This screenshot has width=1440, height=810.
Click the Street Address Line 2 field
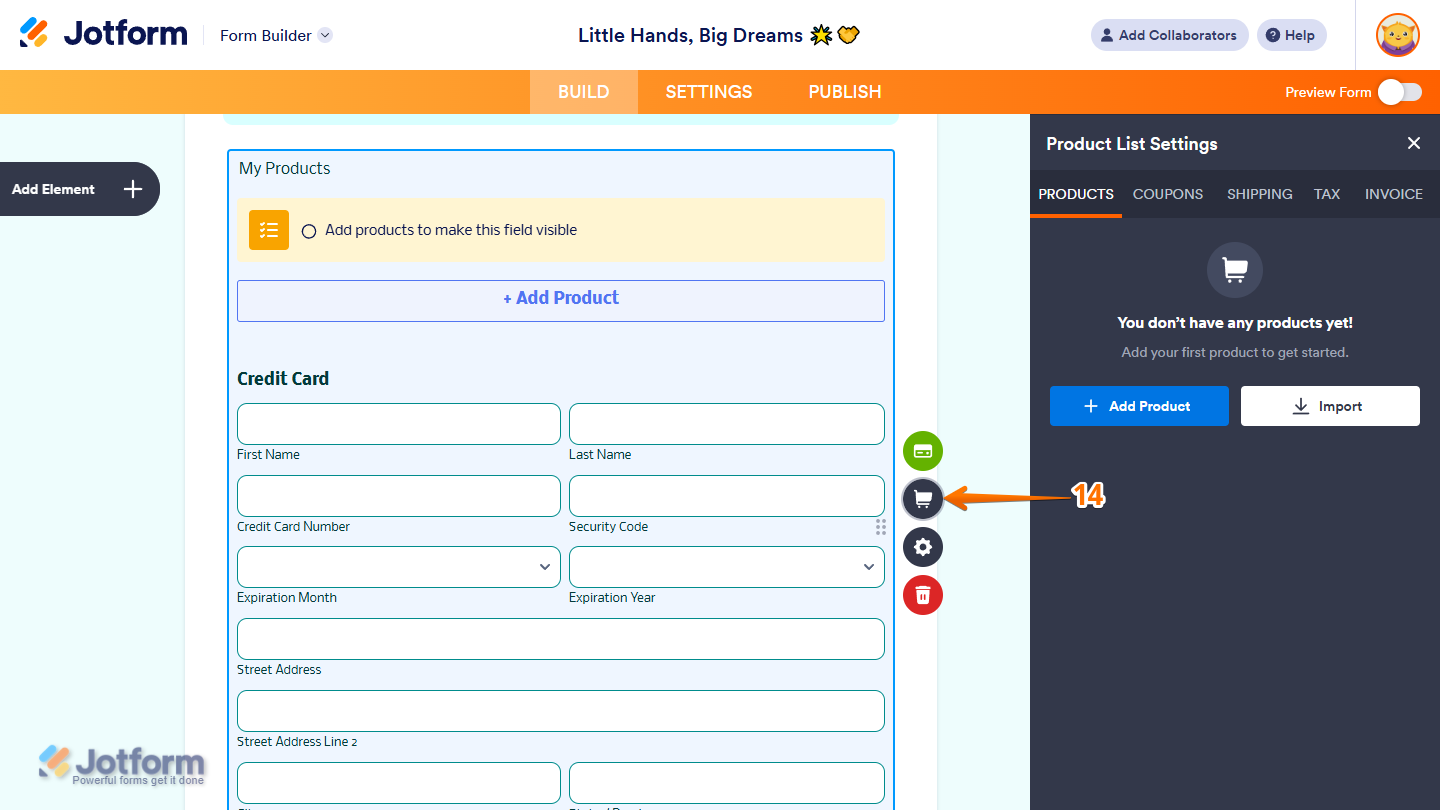pyautogui.click(x=561, y=711)
